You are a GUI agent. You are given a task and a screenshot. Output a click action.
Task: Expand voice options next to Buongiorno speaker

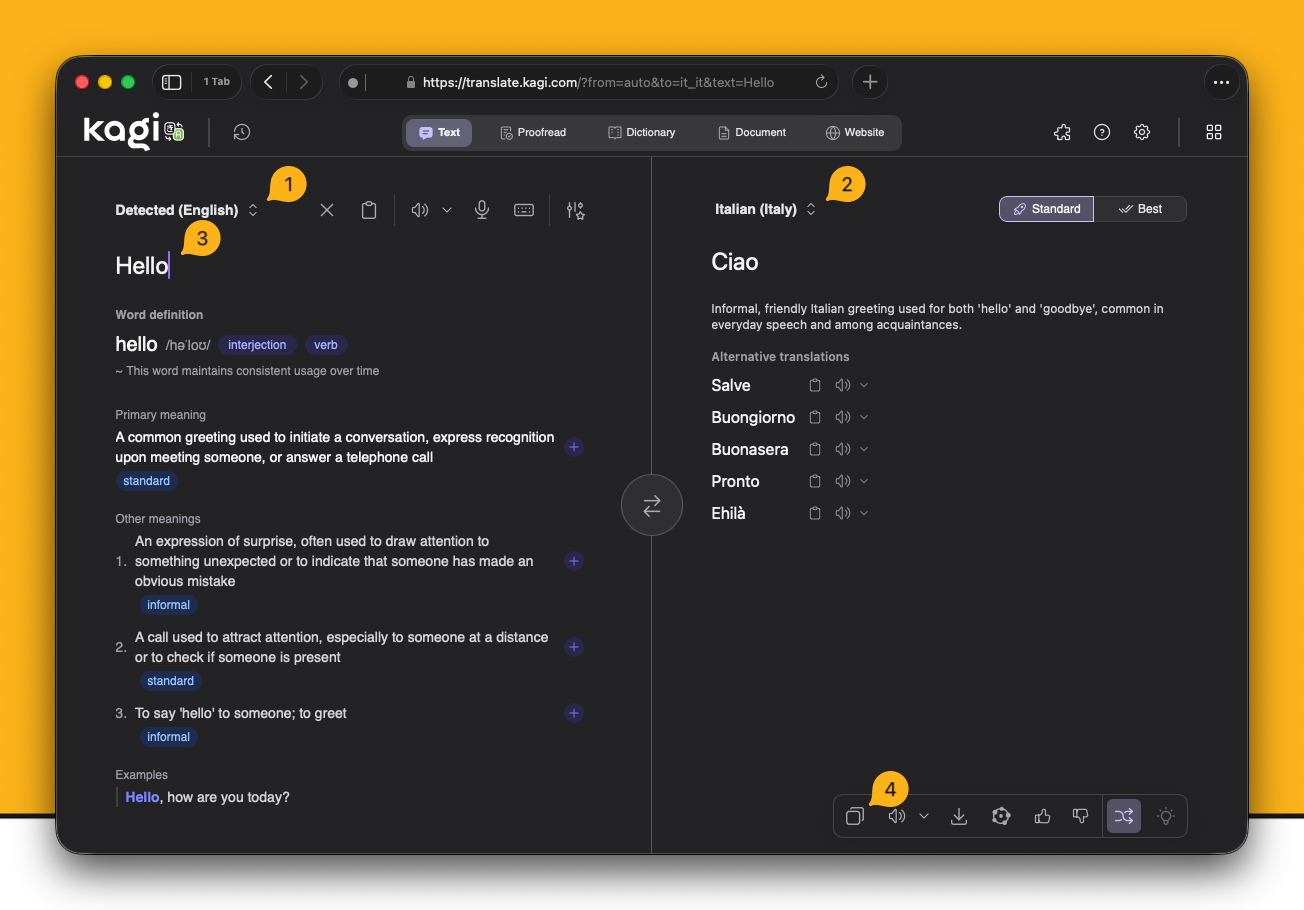[865, 418]
